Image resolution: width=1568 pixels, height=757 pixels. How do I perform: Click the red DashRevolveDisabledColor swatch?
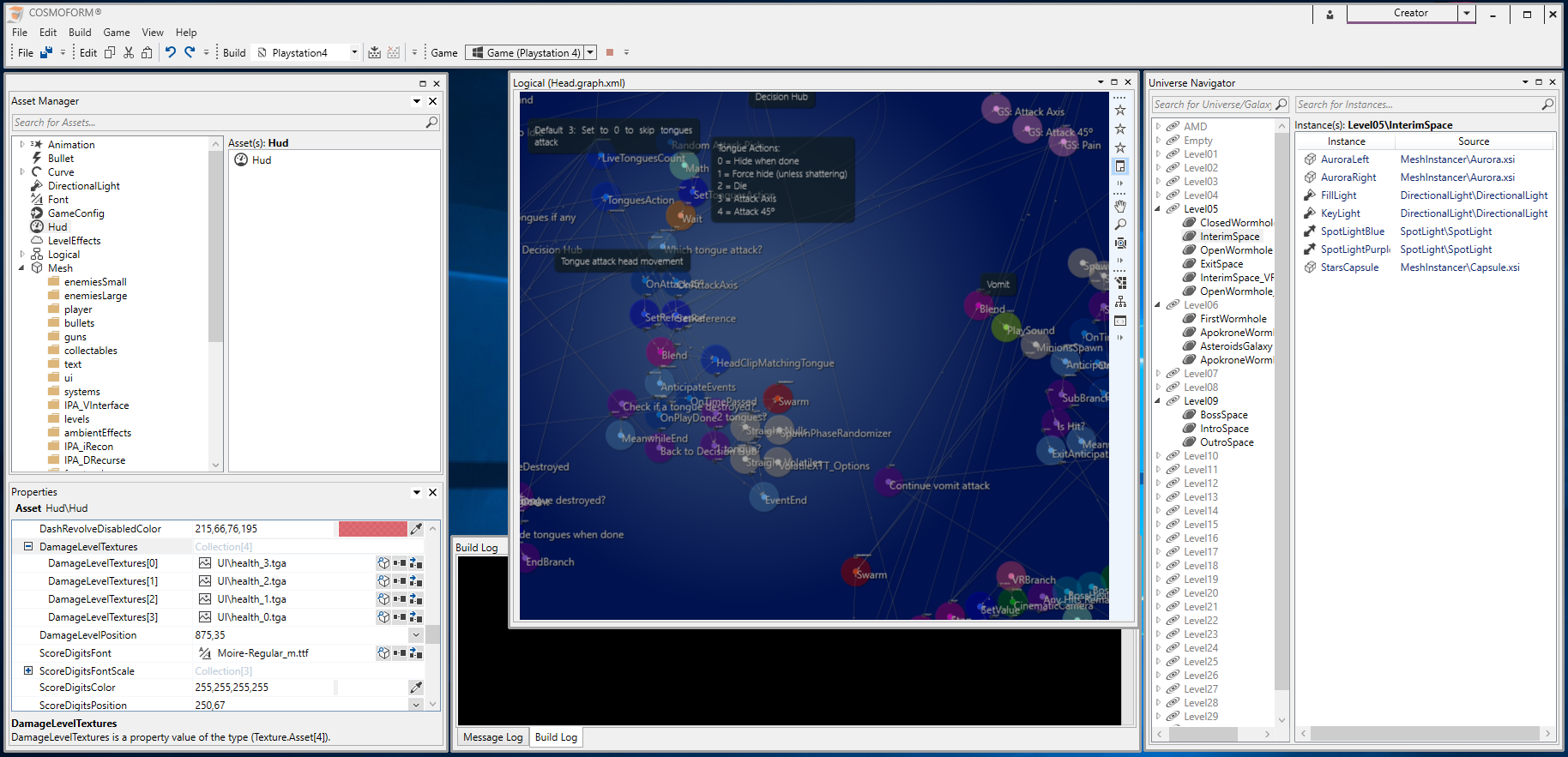(372, 529)
